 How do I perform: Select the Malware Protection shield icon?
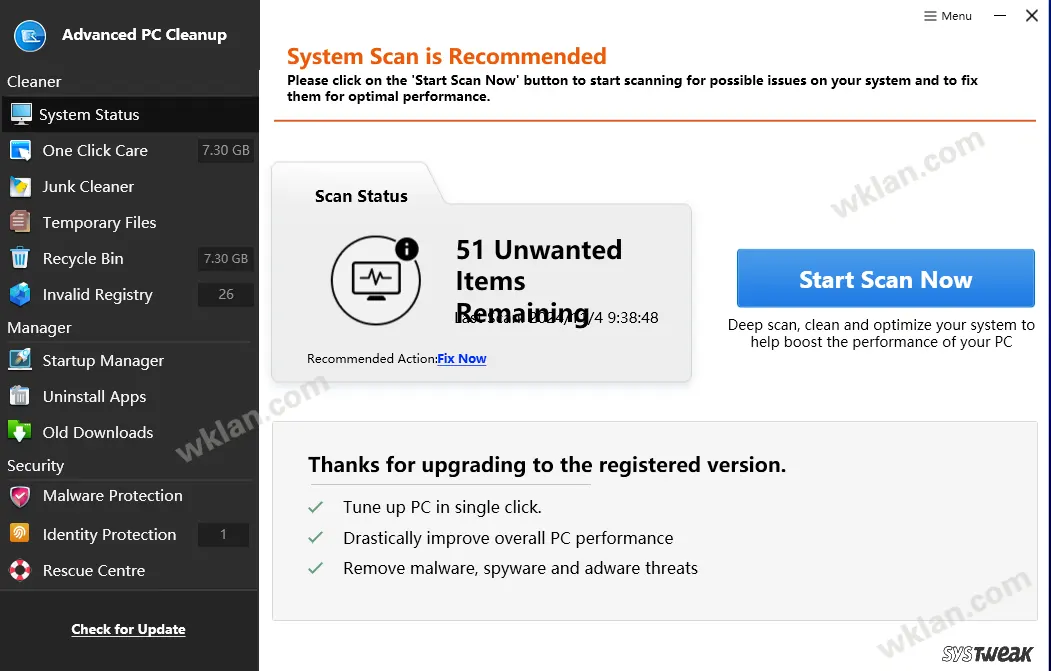[20, 496]
